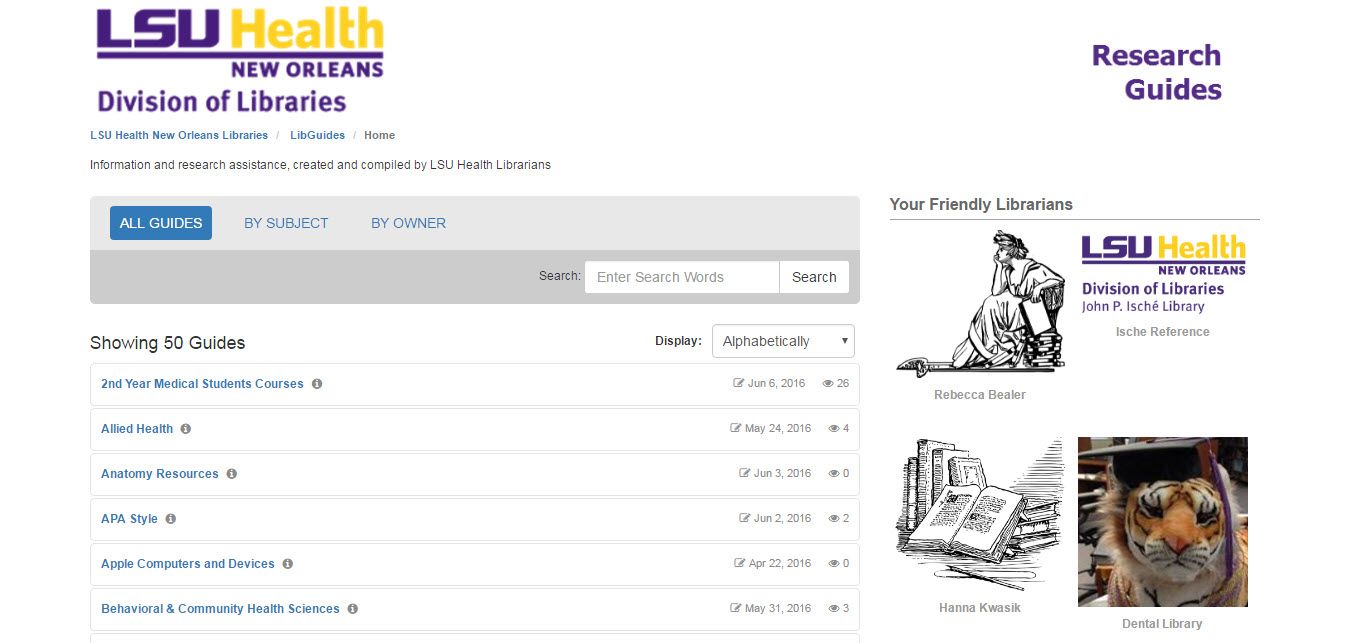Screen dimensions: 1348x643
Task: Click the Search button
Action: tap(813, 277)
